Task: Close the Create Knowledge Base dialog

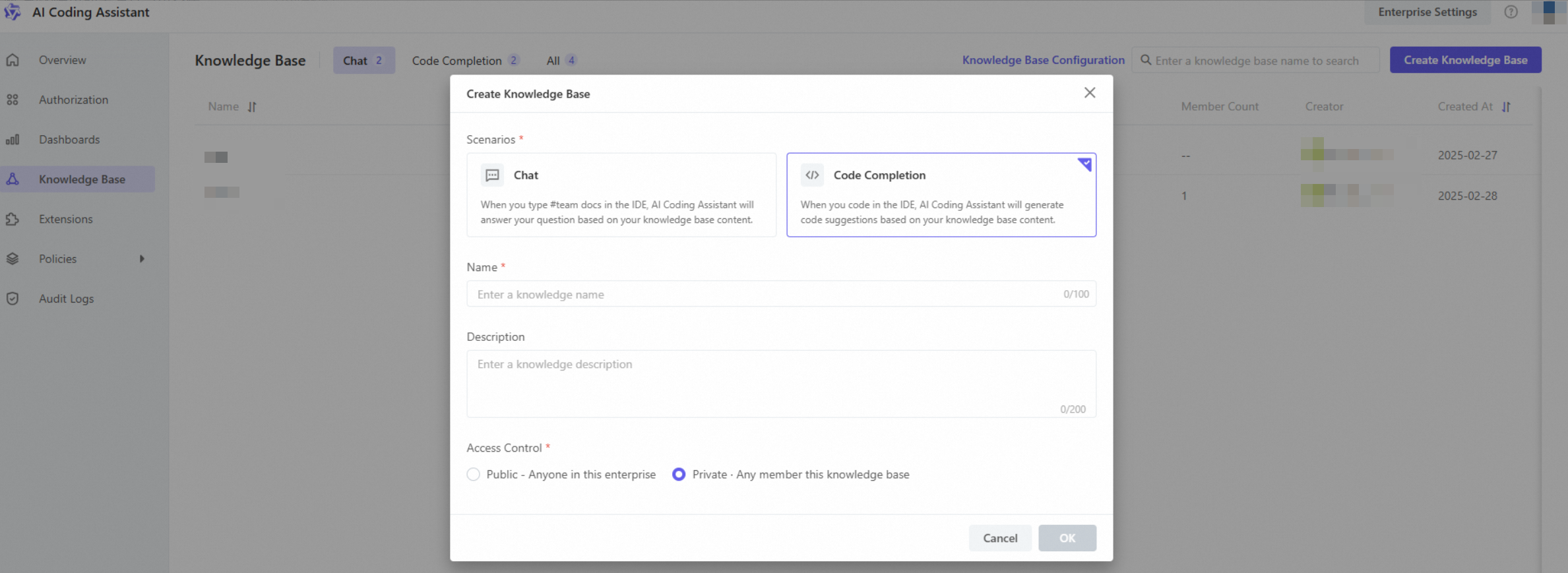Action: tap(1089, 93)
